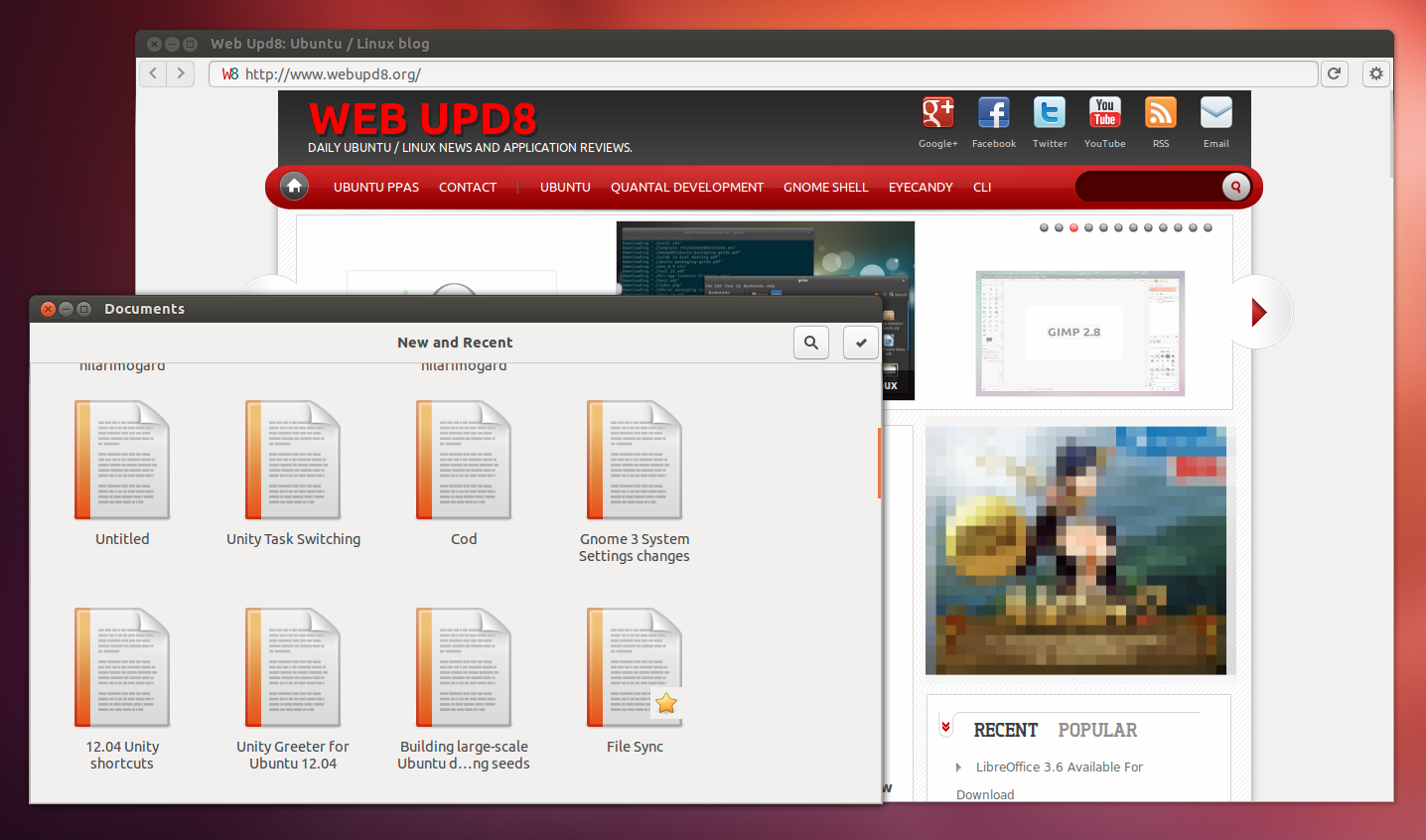Open Eyecandy nav category
This screenshot has width=1426, height=840.
(921, 187)
